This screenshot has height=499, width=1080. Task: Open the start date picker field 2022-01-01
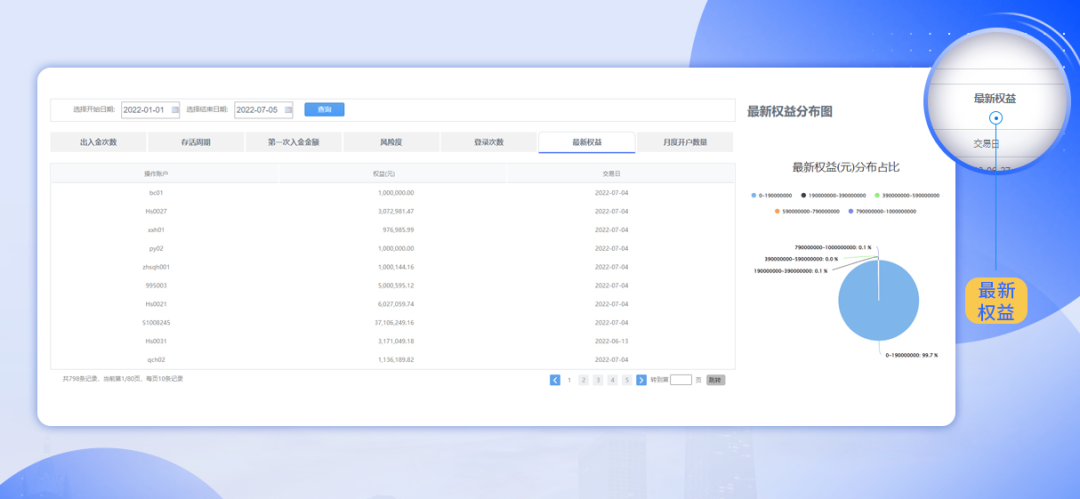tap(145, 110)
